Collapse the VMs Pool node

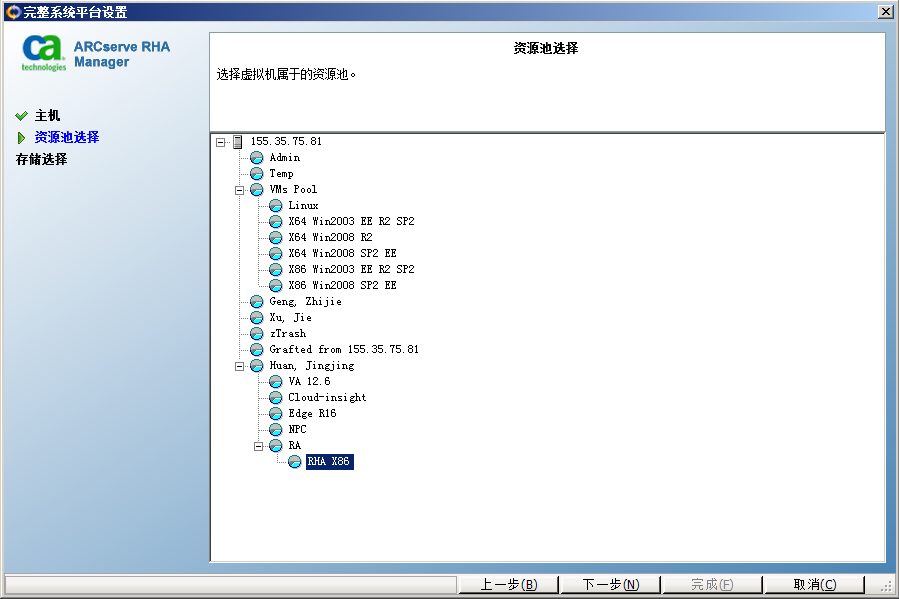pyautogui.click(x=240, y=190)
